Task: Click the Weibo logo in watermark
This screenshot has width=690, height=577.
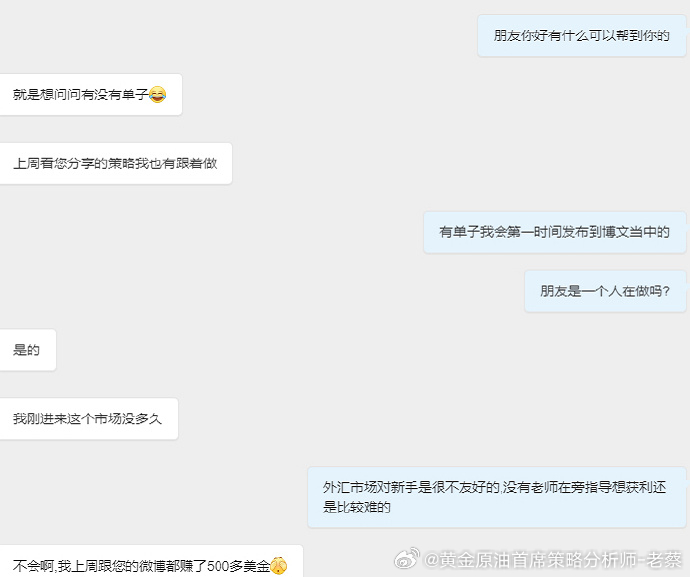Action: 407,559
